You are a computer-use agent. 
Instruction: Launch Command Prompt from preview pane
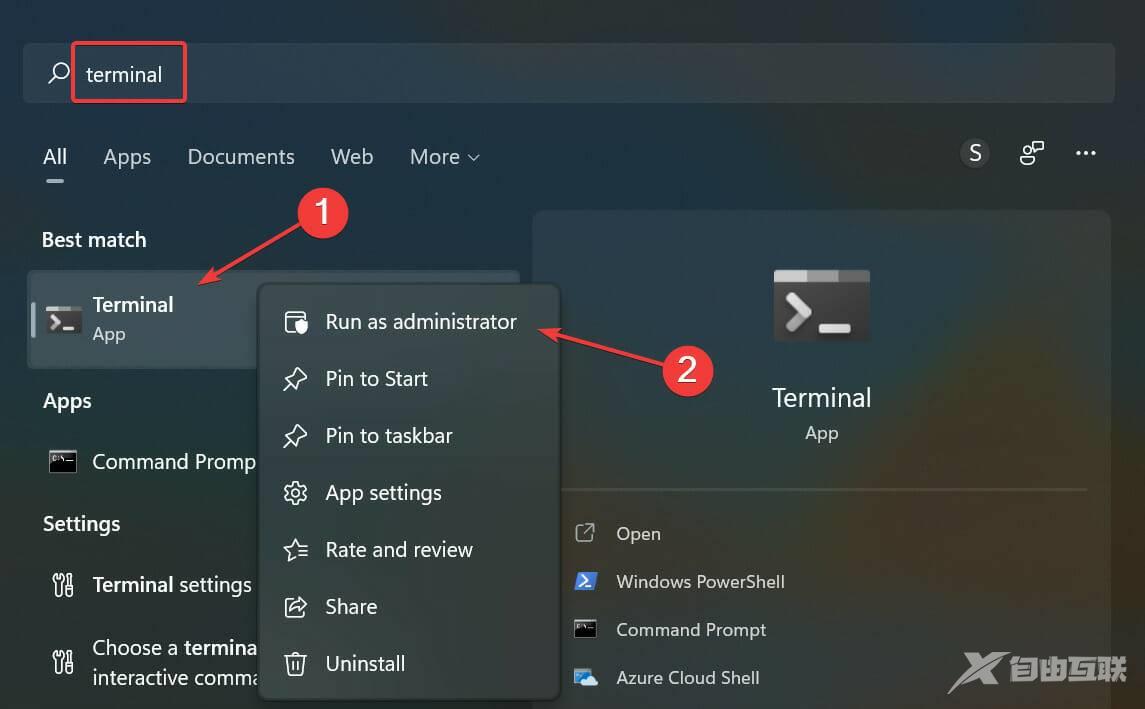click(691, 630)
